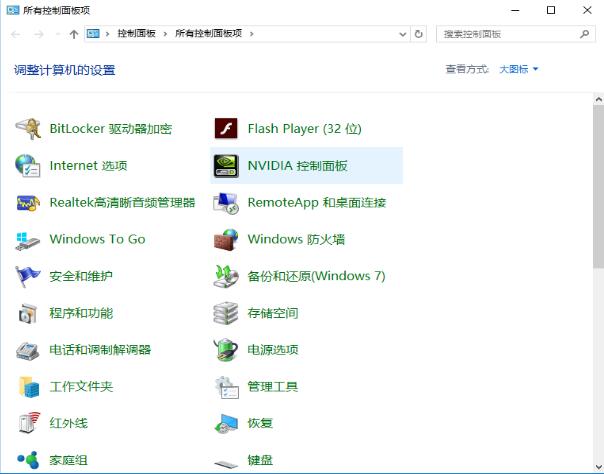Click the search magnifier icon

pyautogui.click(x=584, y=34)
